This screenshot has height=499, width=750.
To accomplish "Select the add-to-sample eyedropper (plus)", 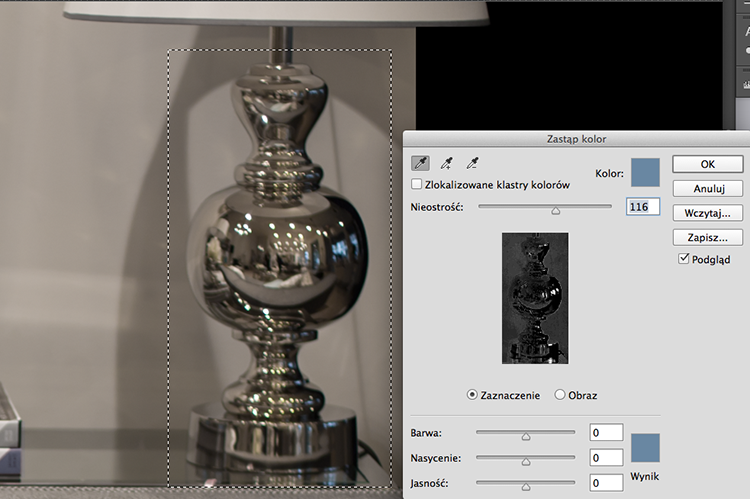I will [x=446, y=164].
